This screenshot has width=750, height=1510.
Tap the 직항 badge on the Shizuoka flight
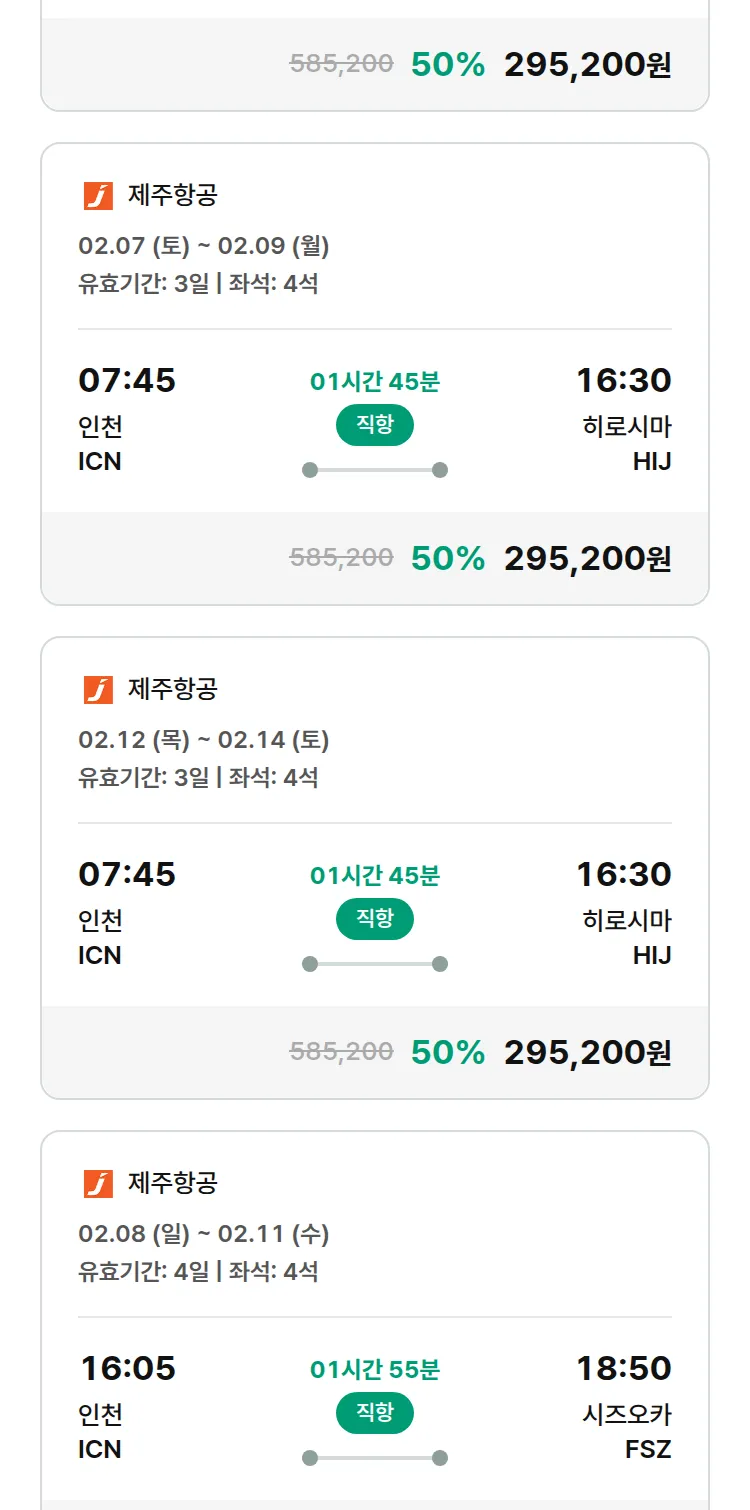374,1413
